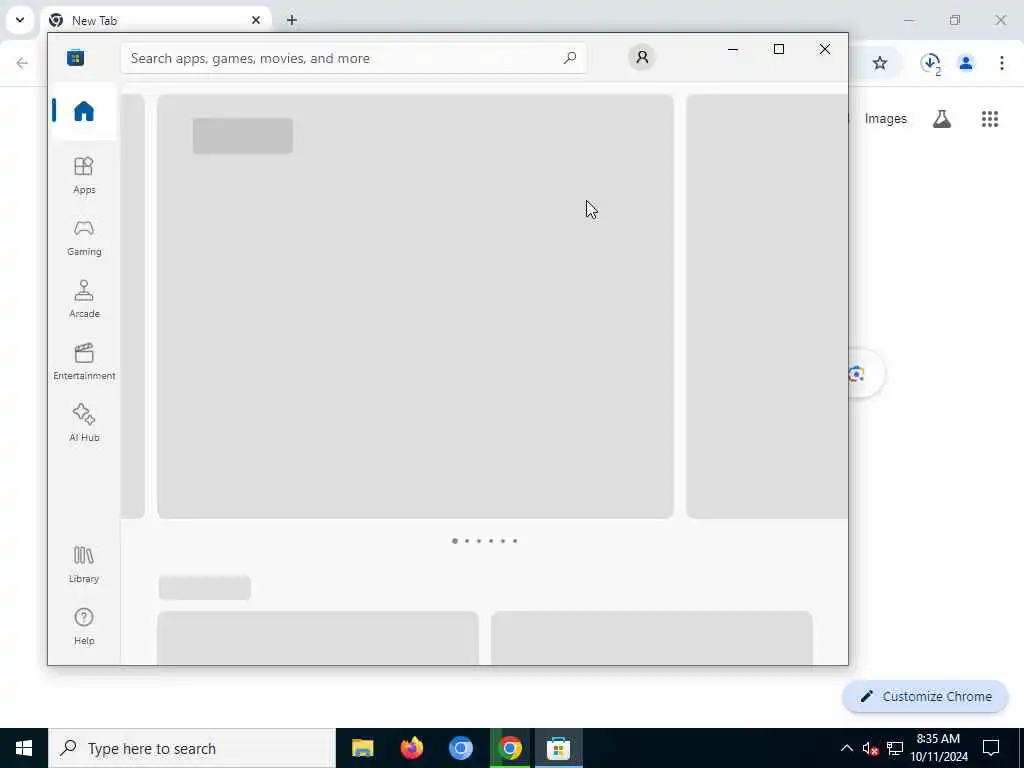Close the New Tab tab

pos(255,20)
